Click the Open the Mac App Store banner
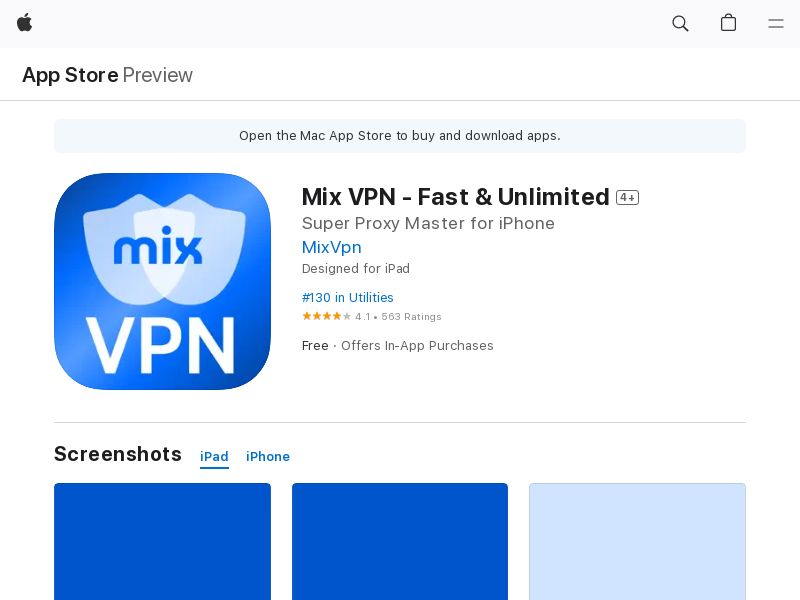The width and height of the screenshot is (800, 600). [400, 136]
